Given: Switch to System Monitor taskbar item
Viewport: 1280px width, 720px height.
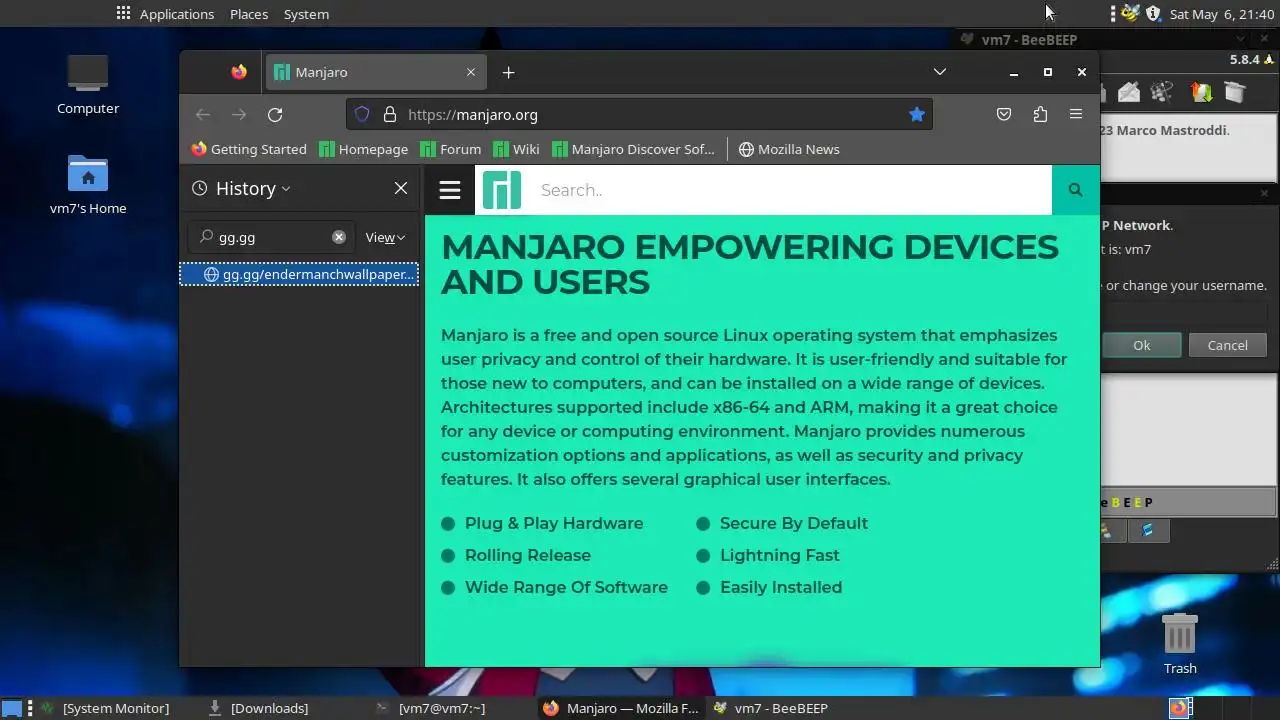Looking at the screenshot, I should pos(105,708).
